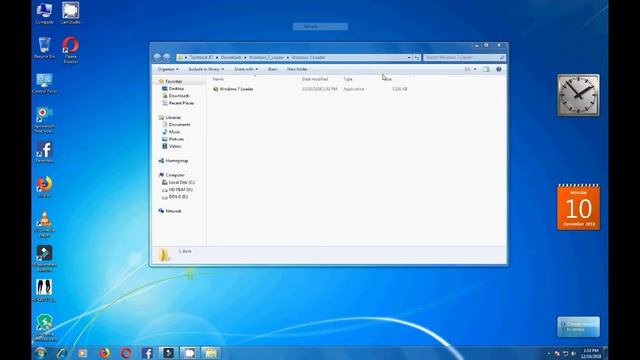Click the Downloads breadcrumb in the address bar

click(231, 58)
